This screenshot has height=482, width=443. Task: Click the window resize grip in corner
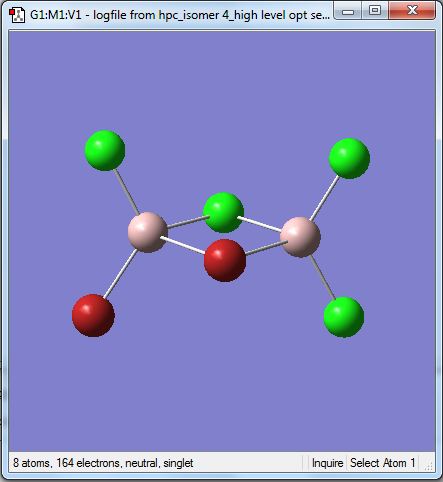[429, 466]
